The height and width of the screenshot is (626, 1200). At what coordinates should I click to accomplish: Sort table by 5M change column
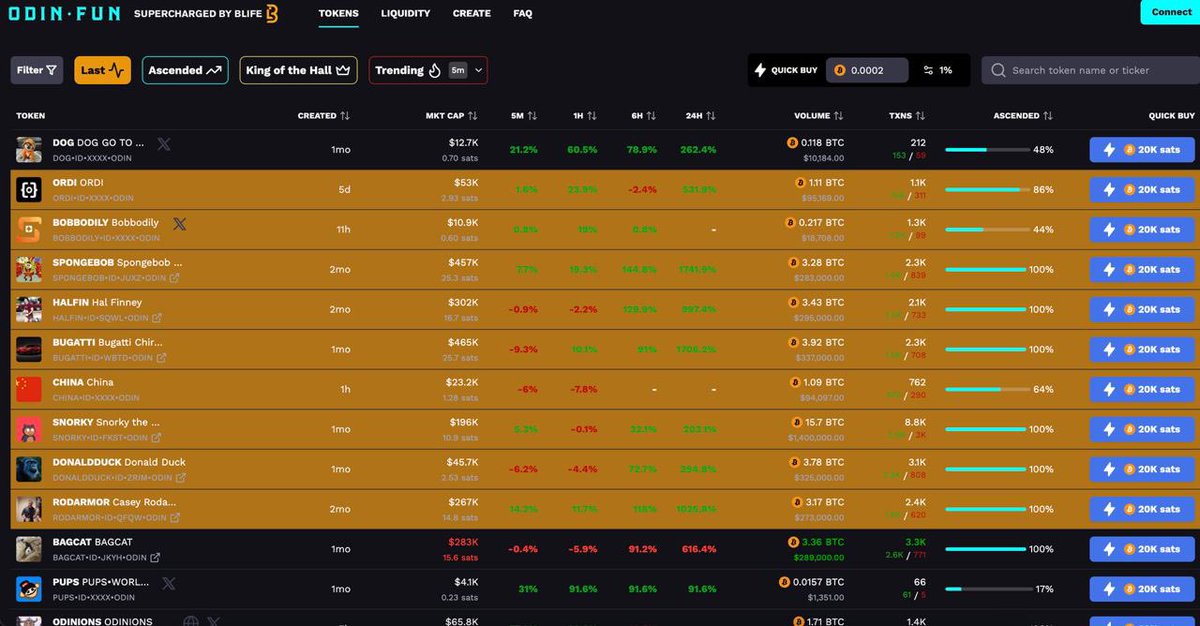[524, 116]
